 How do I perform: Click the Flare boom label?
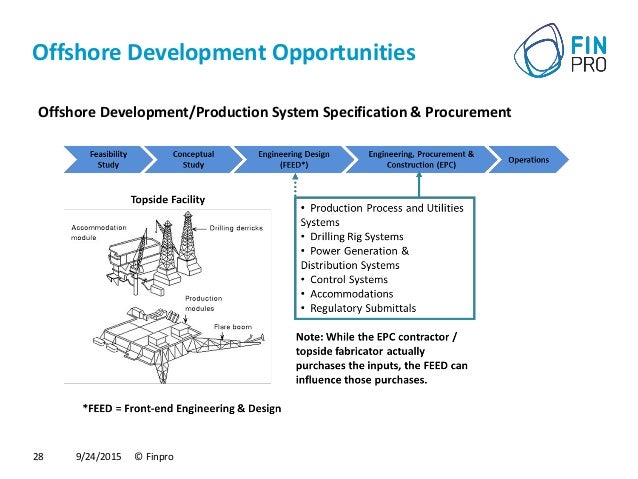[233, 326]
